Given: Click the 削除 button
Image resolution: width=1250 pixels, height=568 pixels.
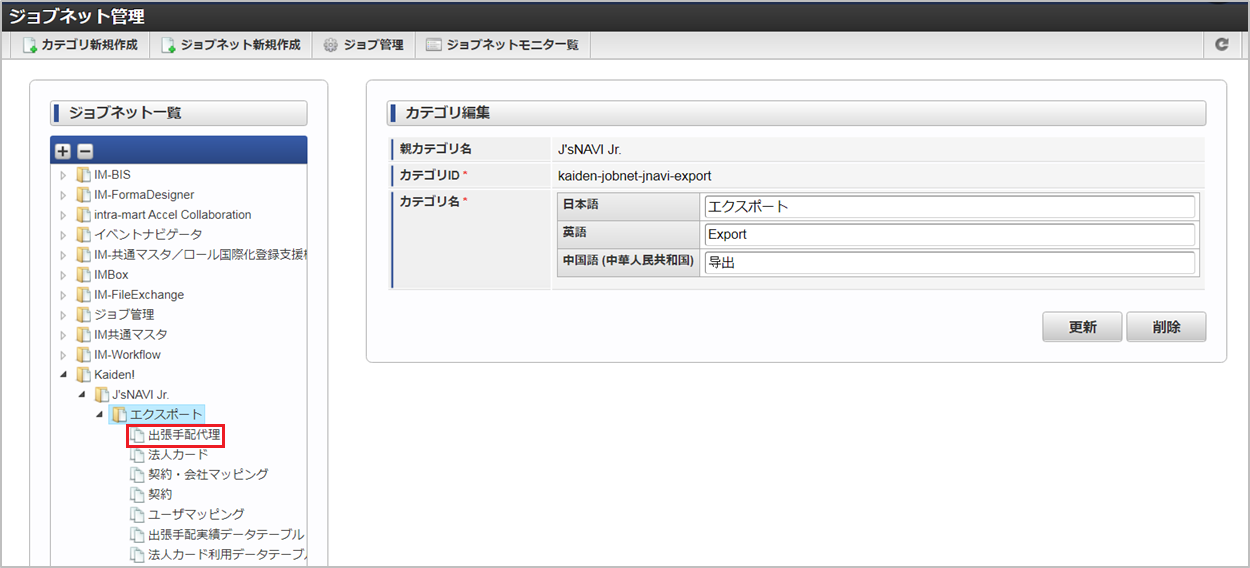Looking at the screenshot, I should (x=1166, y=327).
